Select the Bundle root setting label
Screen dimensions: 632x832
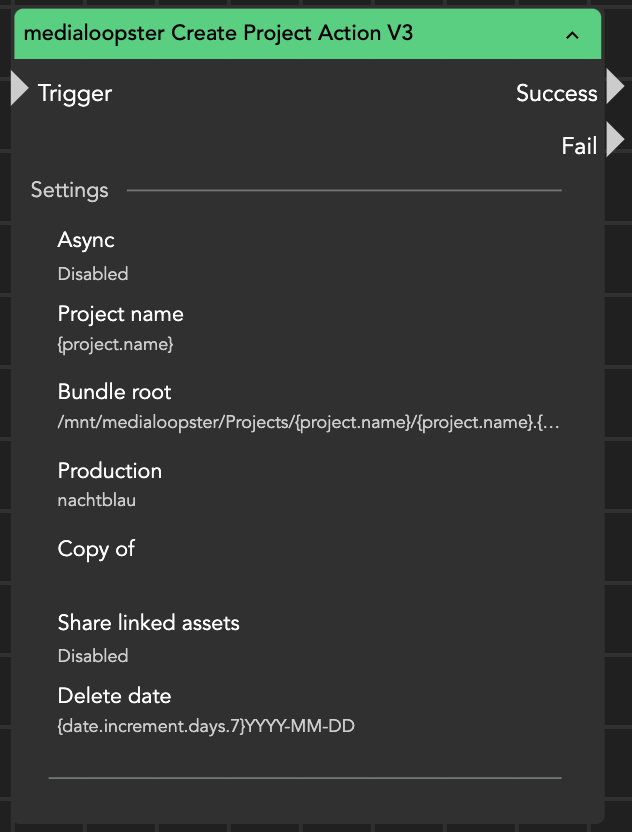coord(115,392)
